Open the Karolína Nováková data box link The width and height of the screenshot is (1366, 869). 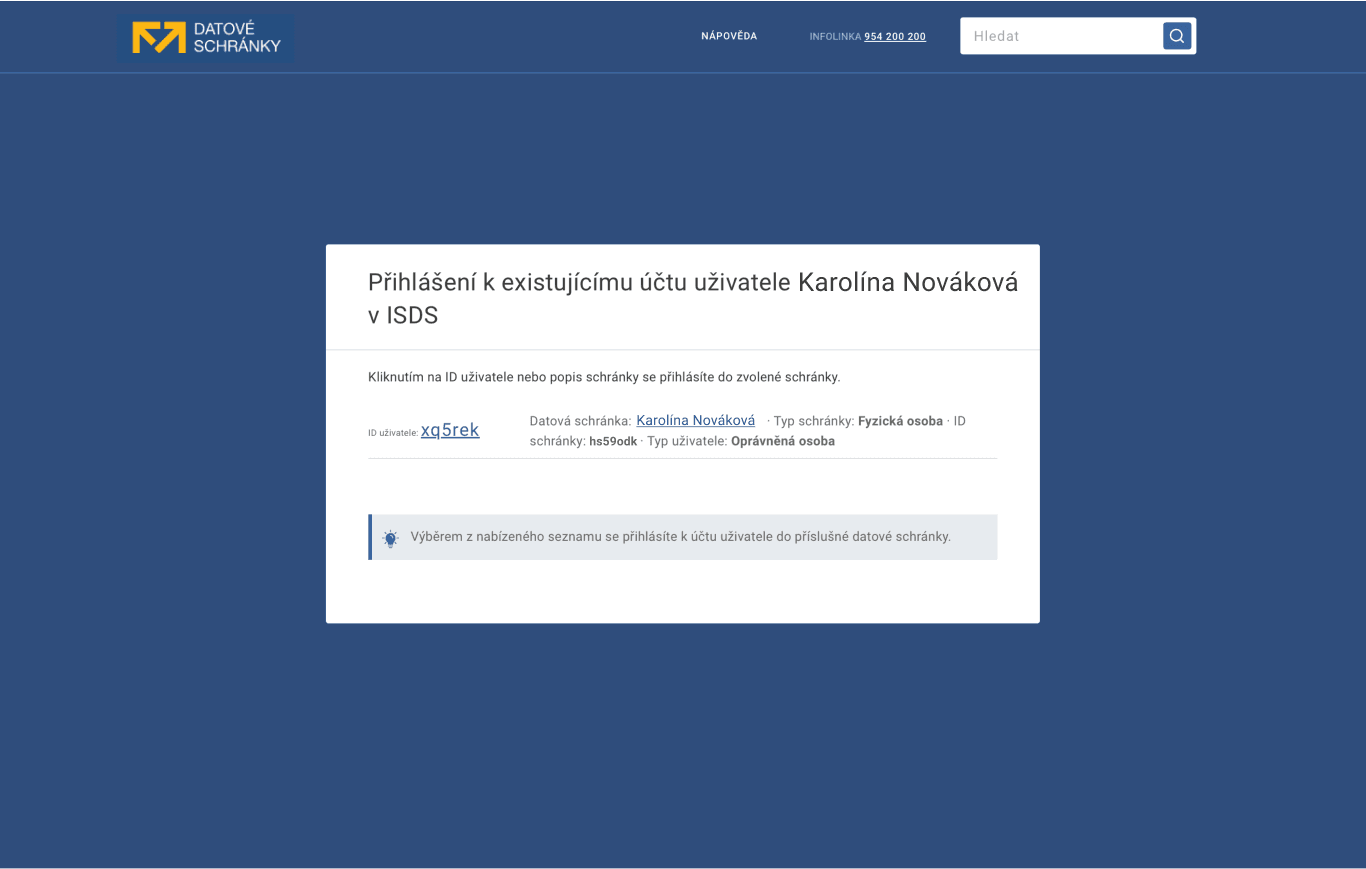(x=695, y=421)
